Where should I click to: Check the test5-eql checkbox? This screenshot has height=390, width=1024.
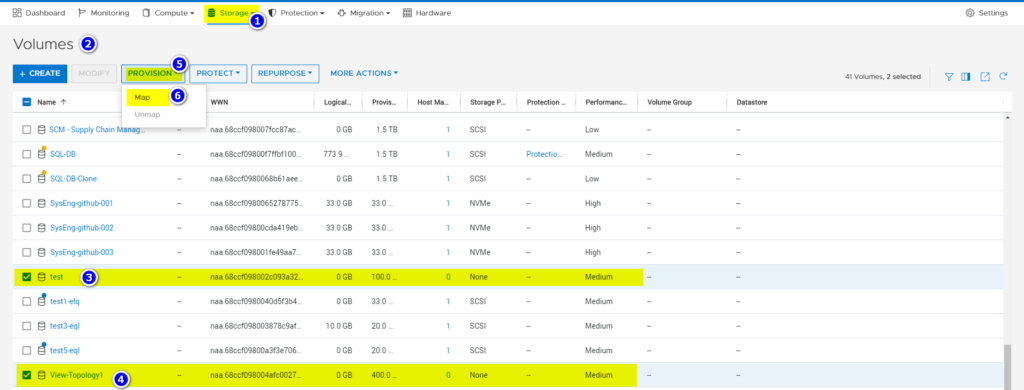[x=27, y=350]
